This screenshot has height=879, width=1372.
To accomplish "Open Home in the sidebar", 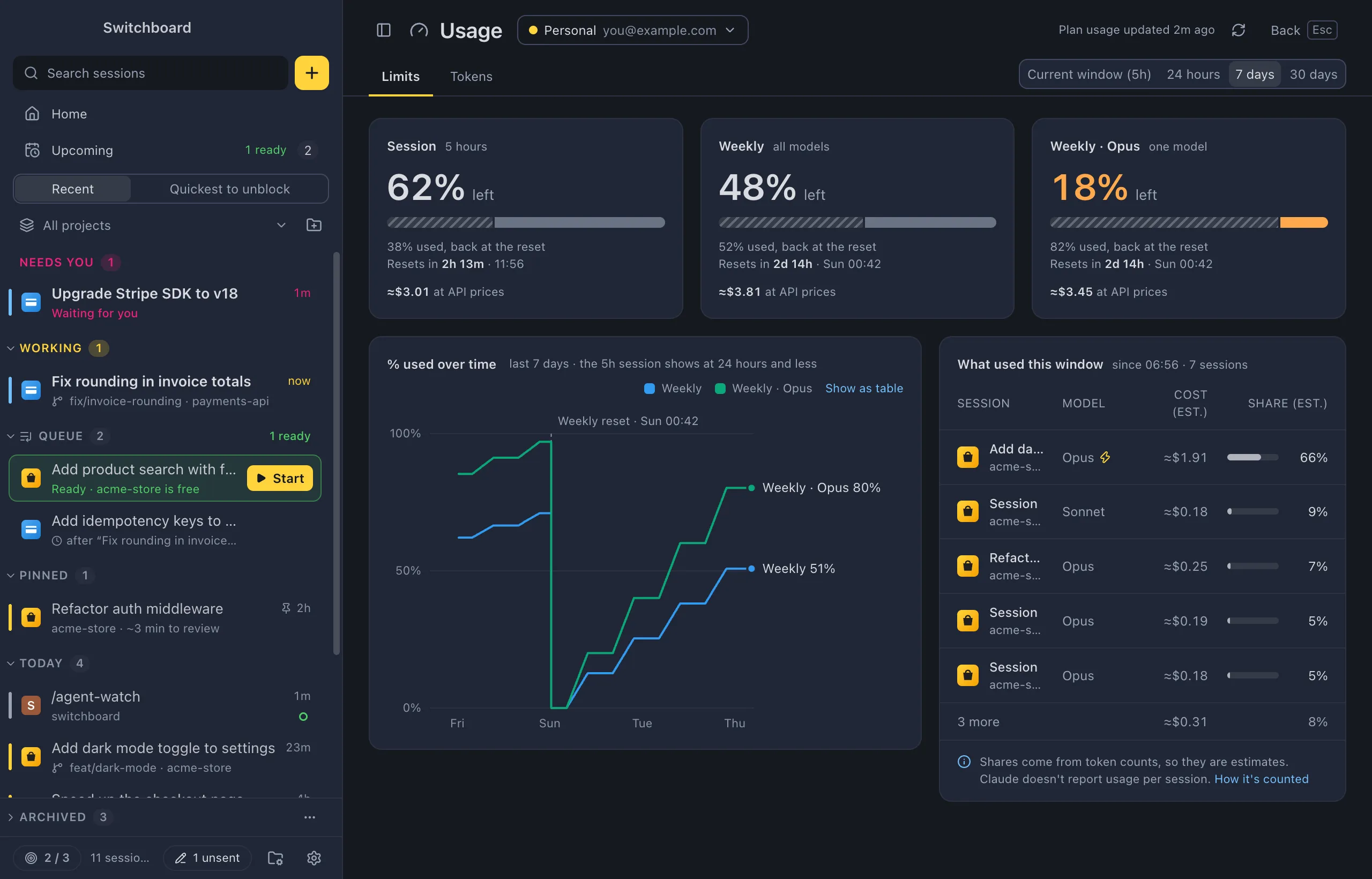I will pyautogui.click(x=170, y=114).
